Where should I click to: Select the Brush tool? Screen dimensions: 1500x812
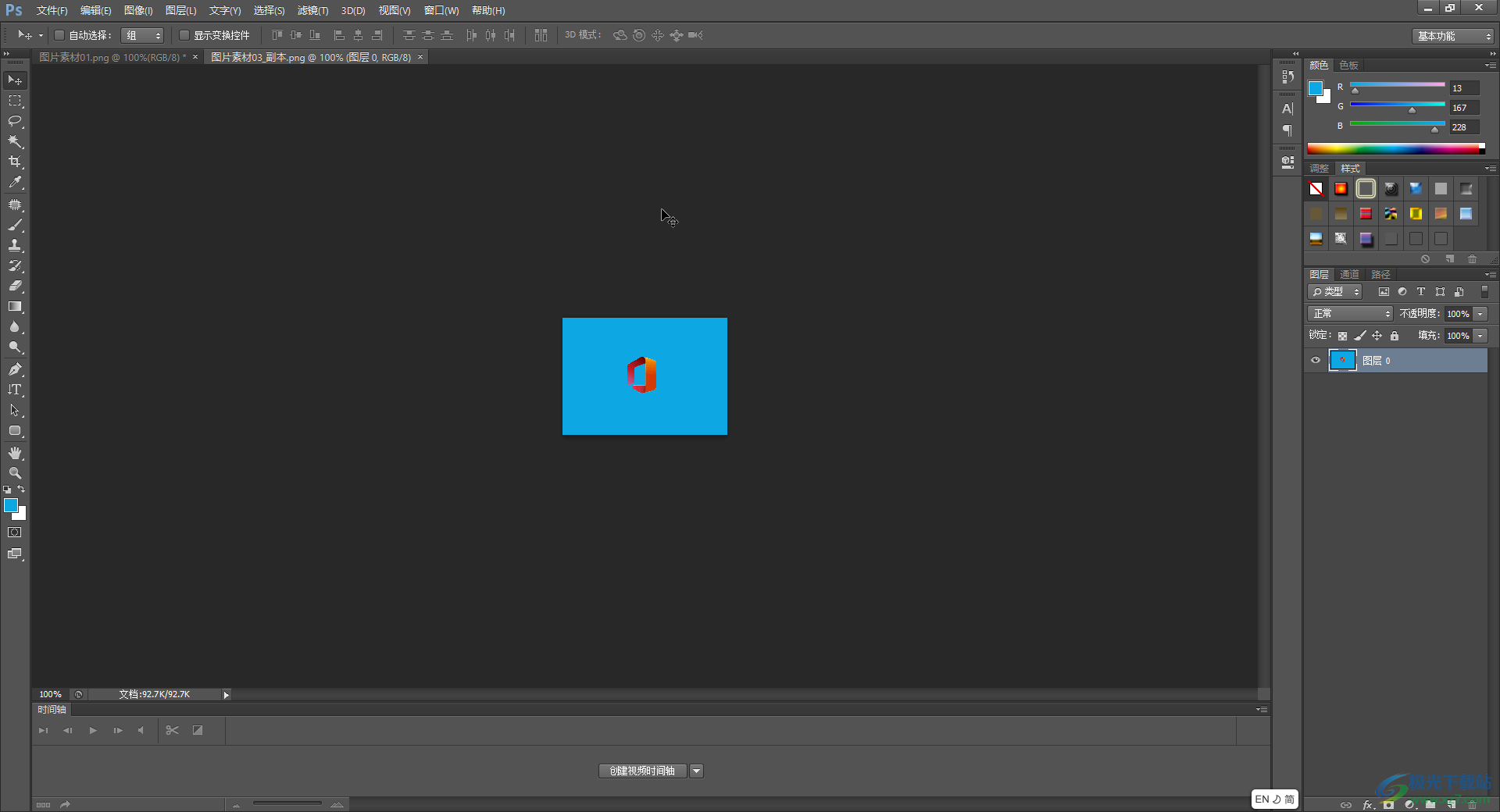tap(15, 226)
